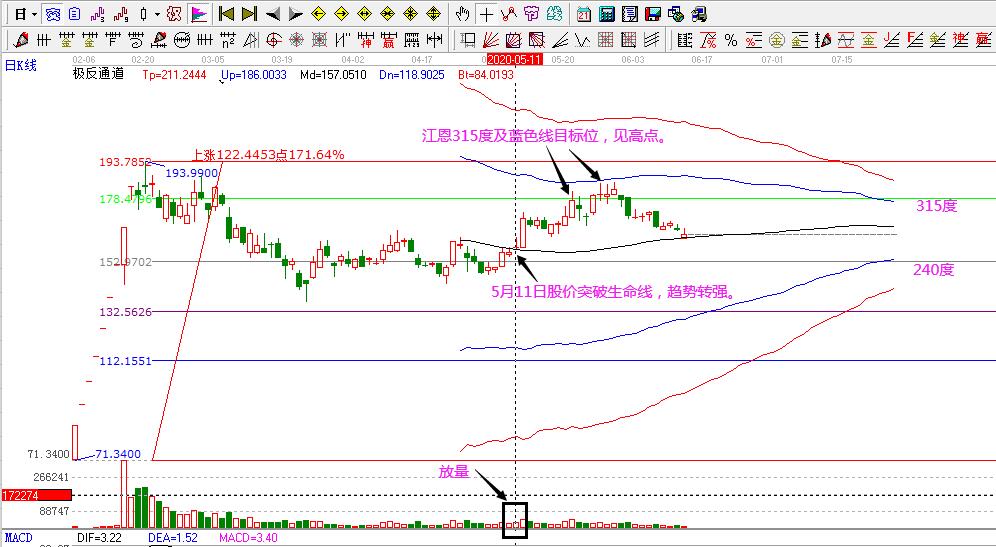Toggle the crosshair cursor tool
The image size is (996, 547).
click(x=486, y=14)
